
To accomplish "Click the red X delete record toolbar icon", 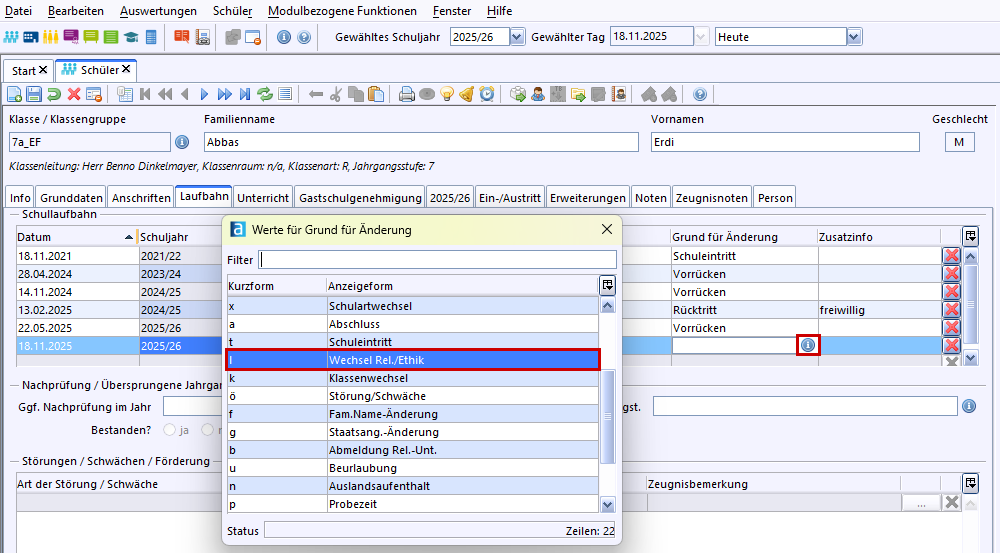I will [73, 94].
